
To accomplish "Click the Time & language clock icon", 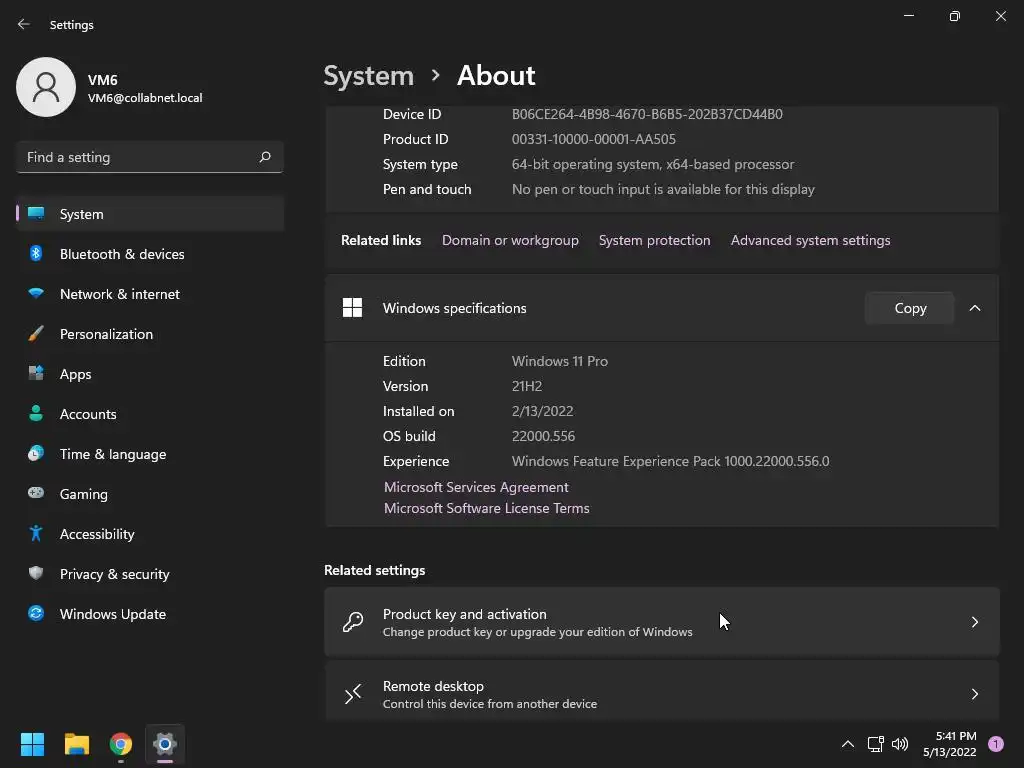I will [x=37, y=453].
